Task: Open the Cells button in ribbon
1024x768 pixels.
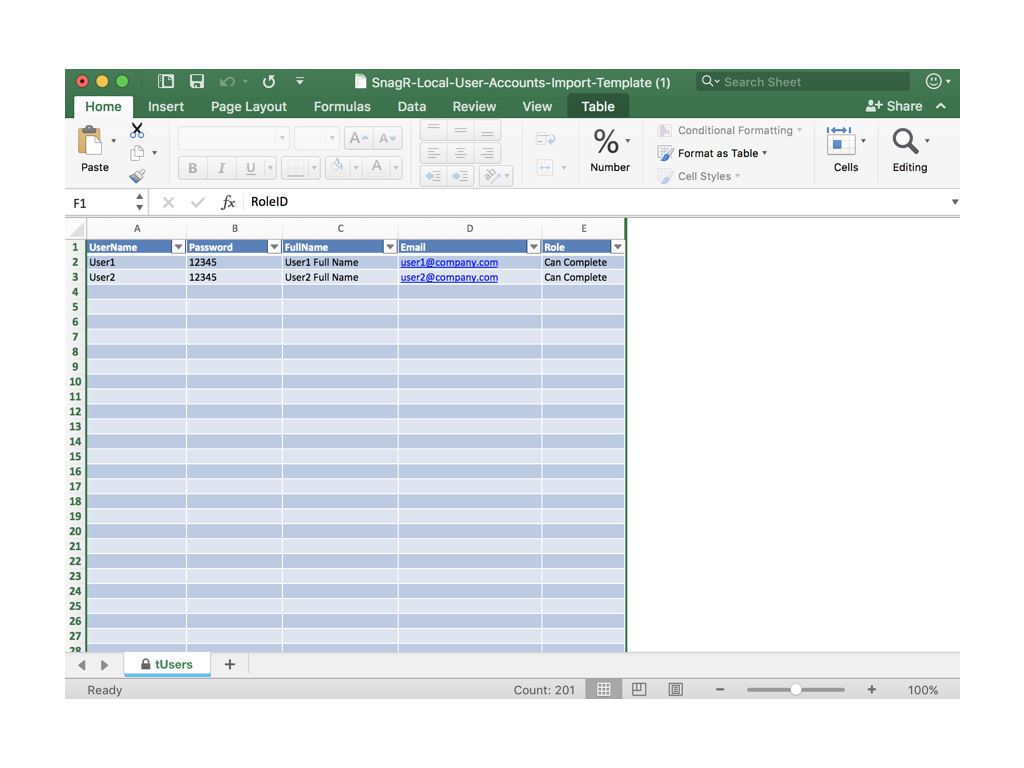Action: point(846,150)
